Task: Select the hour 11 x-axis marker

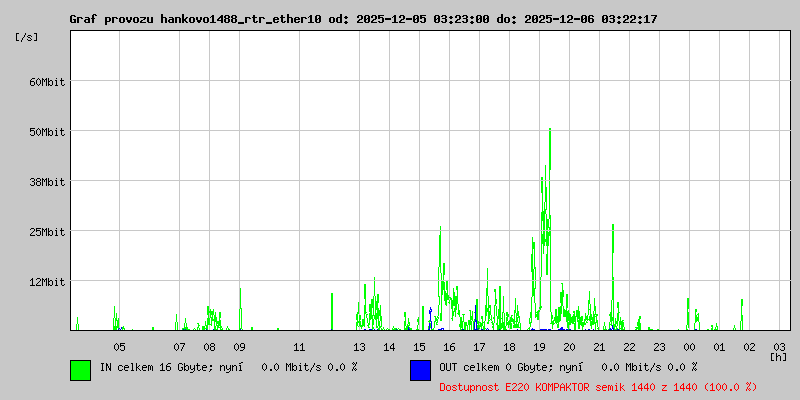Action: click(299, 346)
